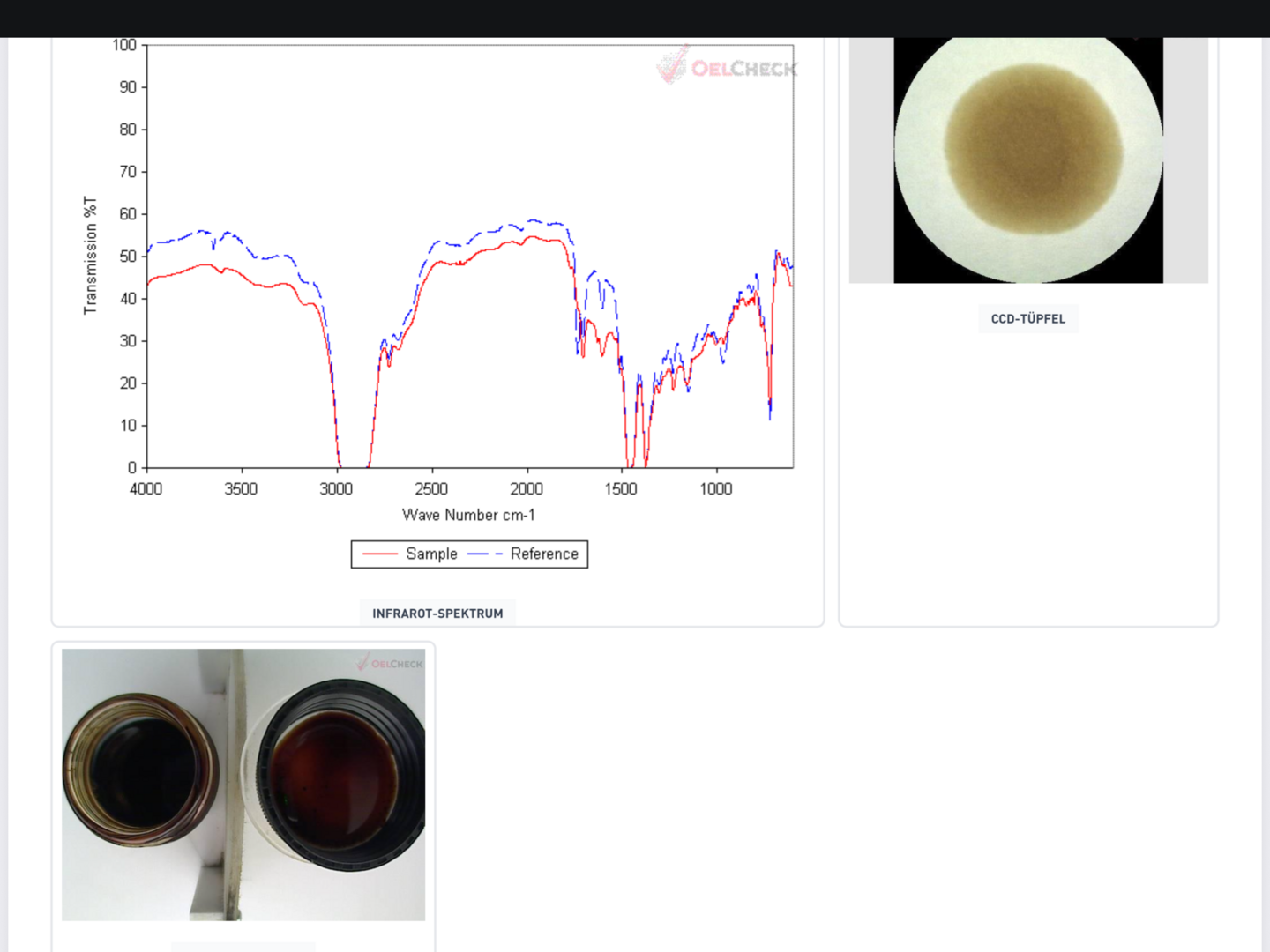Click the red Sample line in the legend
The width and height of the screenshot is (1270, 952).
coord(380,554)
